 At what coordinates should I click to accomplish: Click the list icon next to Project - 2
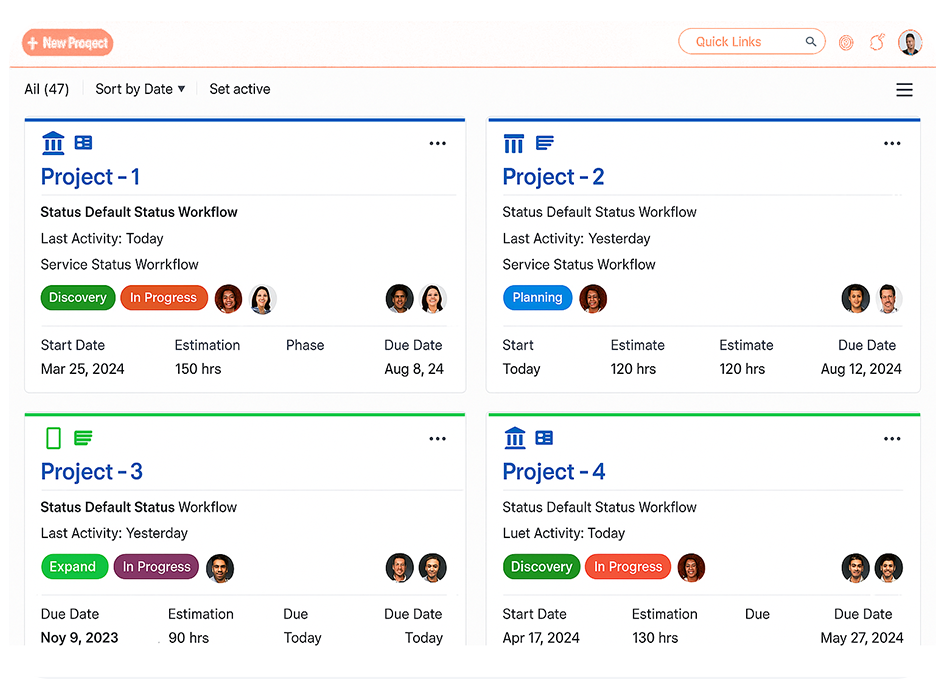point(544,143)
